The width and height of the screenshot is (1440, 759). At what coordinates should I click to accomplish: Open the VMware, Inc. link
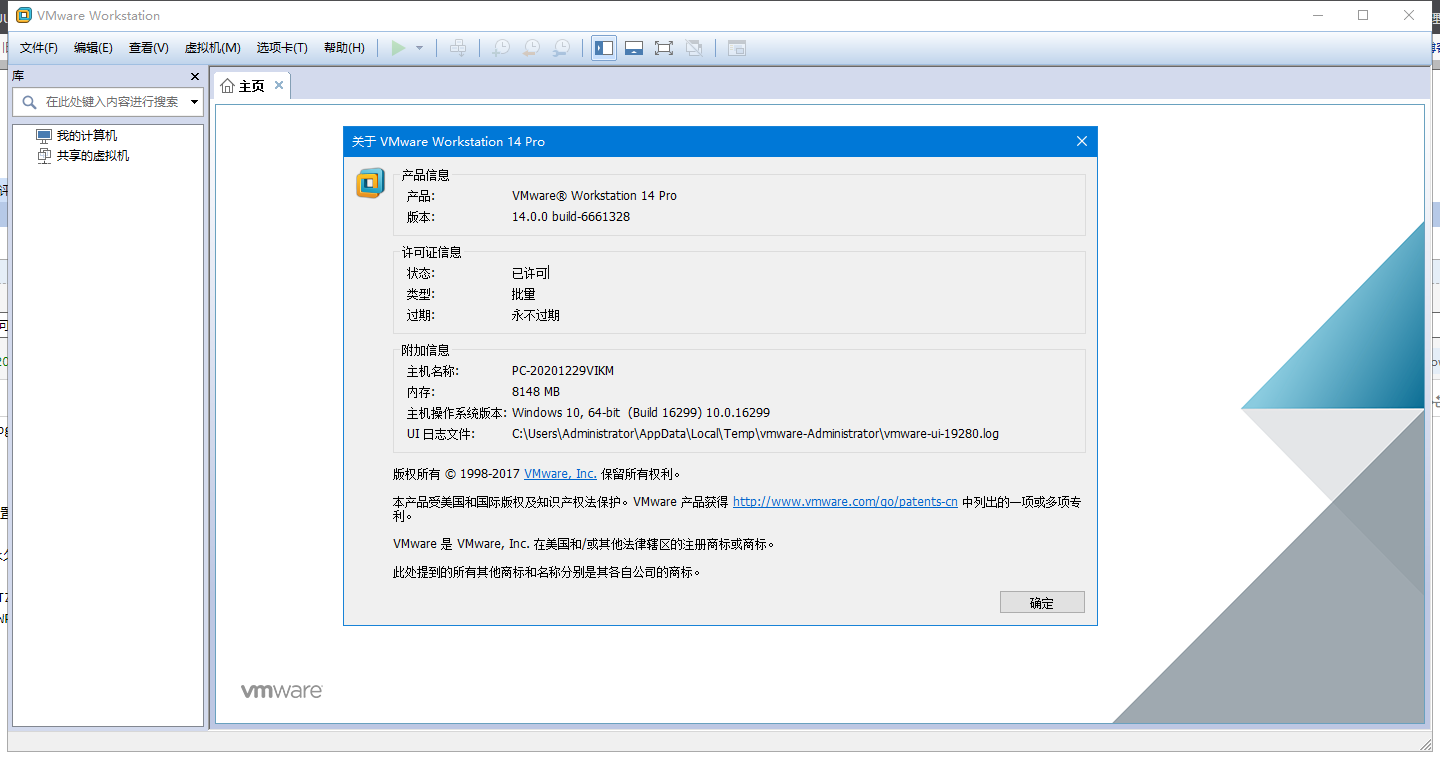click(560, 474)
